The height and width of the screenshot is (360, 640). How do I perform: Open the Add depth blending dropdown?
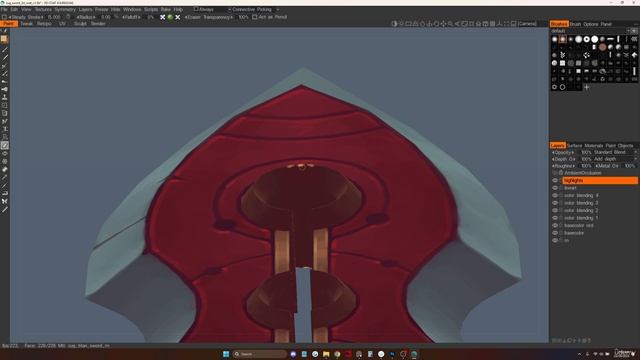pos(615,159)
